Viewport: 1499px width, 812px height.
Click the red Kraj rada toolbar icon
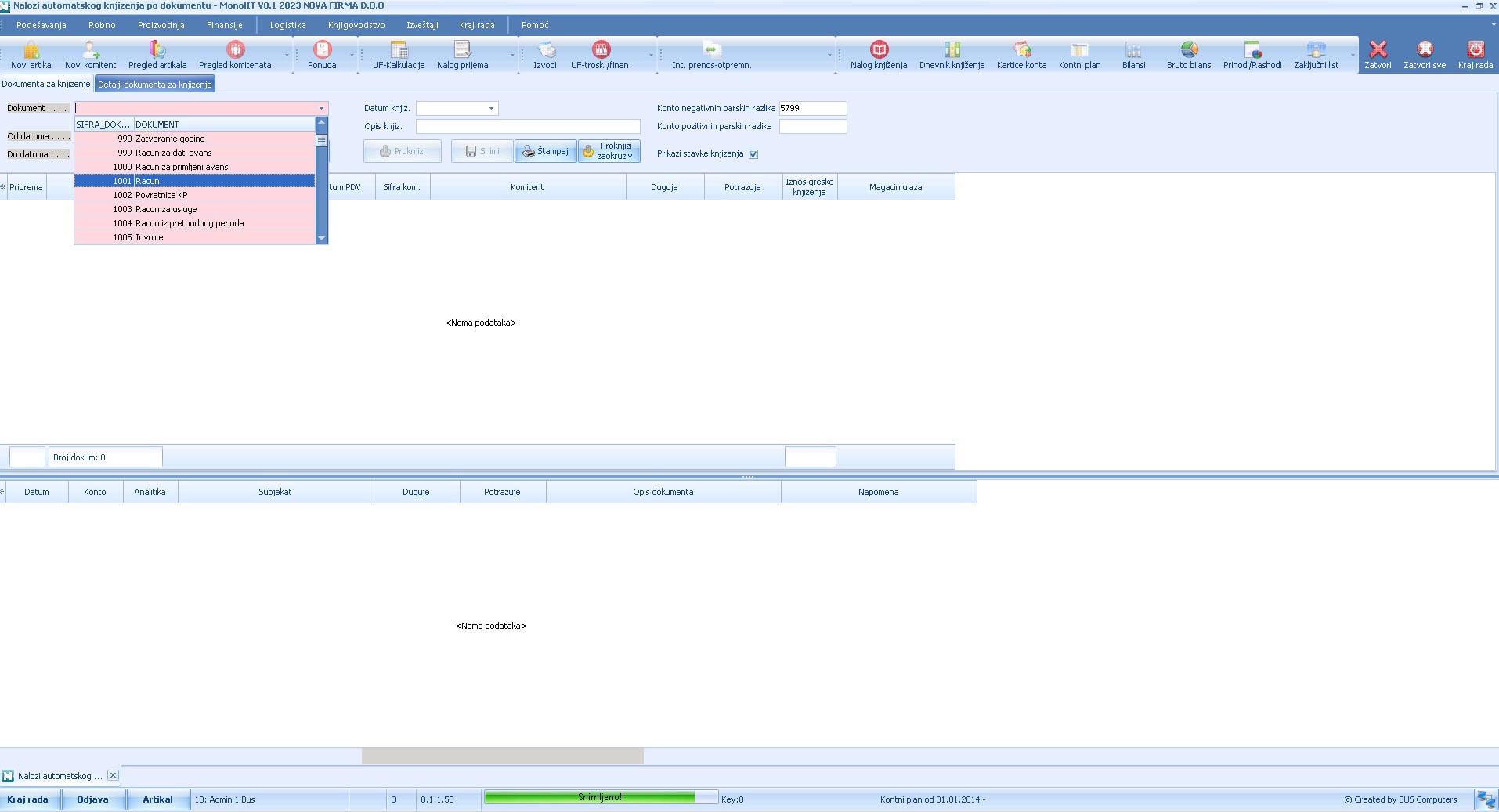pos(1476,55)
